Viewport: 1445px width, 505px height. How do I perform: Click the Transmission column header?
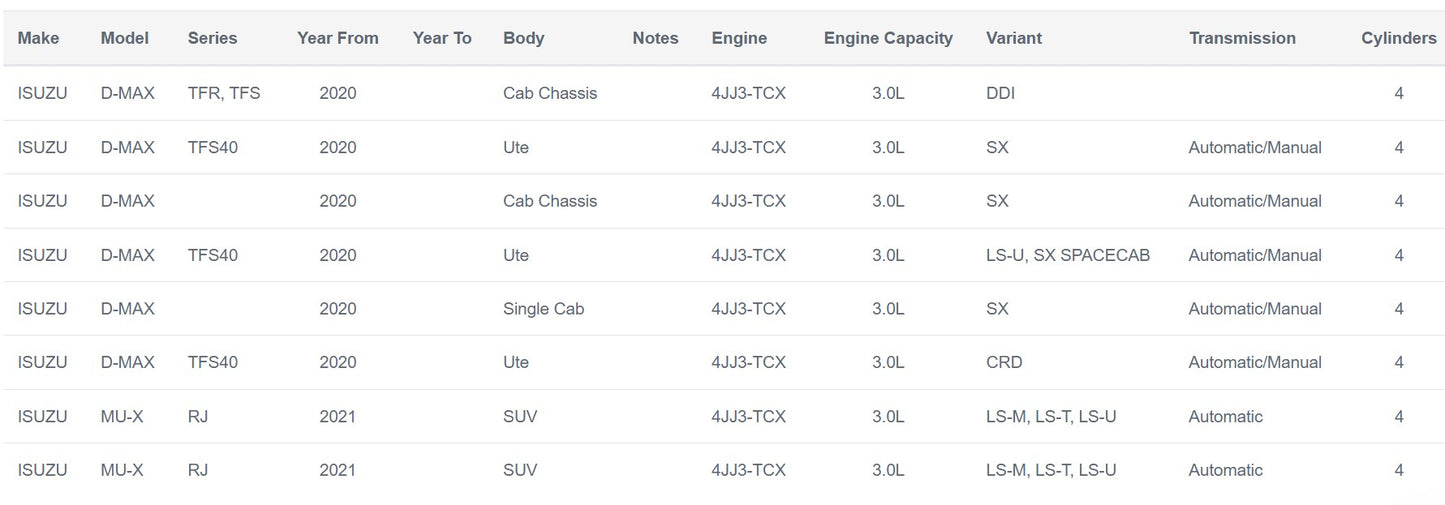(x=1242, y=38)
